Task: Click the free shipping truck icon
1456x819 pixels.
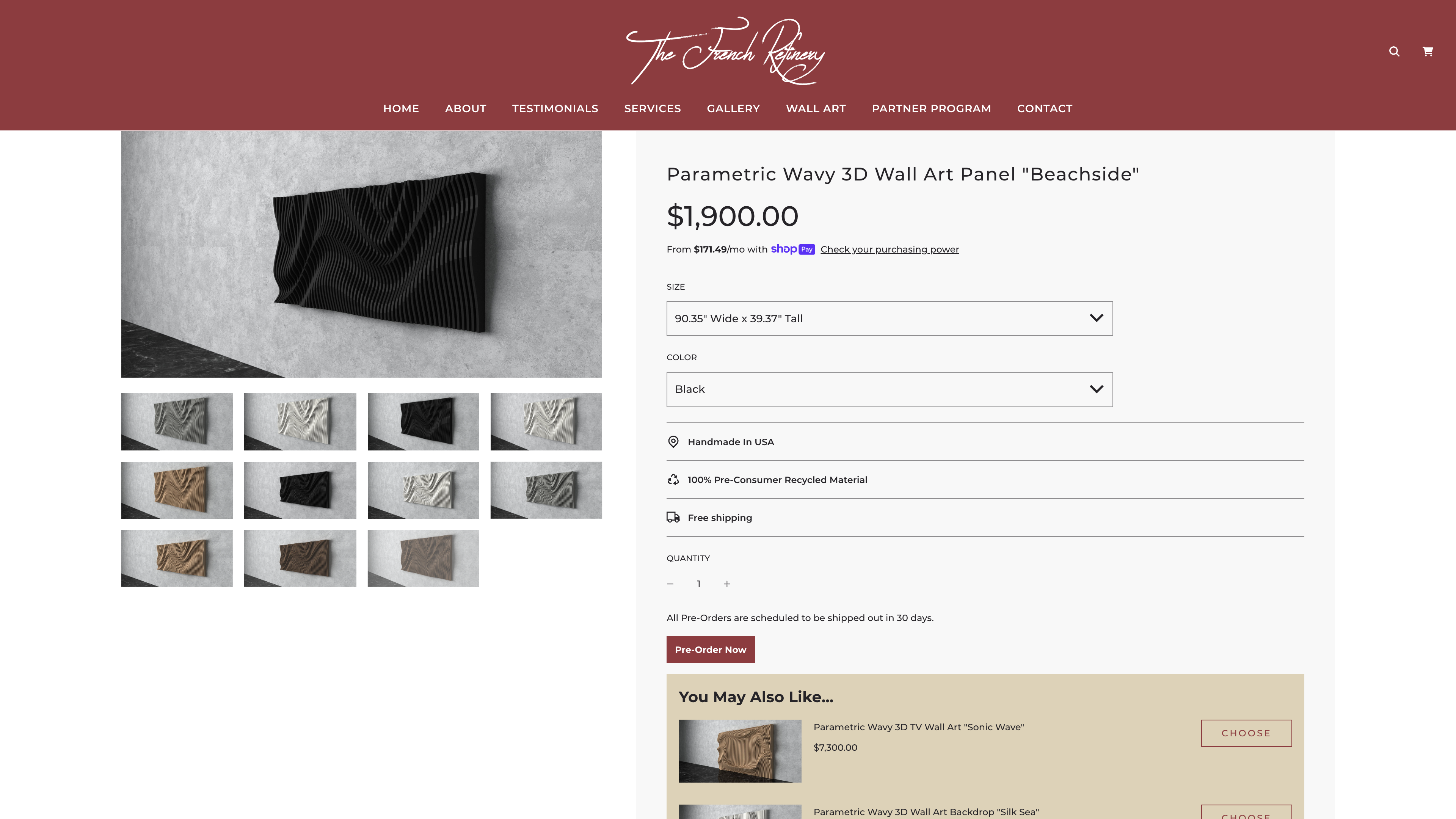Action: tap(673, 518)
